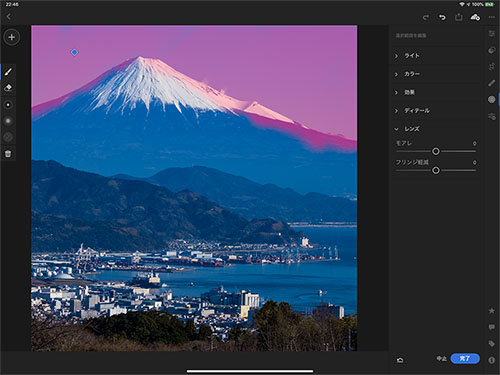Open the three-dot more menu
500x375 pixels.
click(x=492, y=17)
